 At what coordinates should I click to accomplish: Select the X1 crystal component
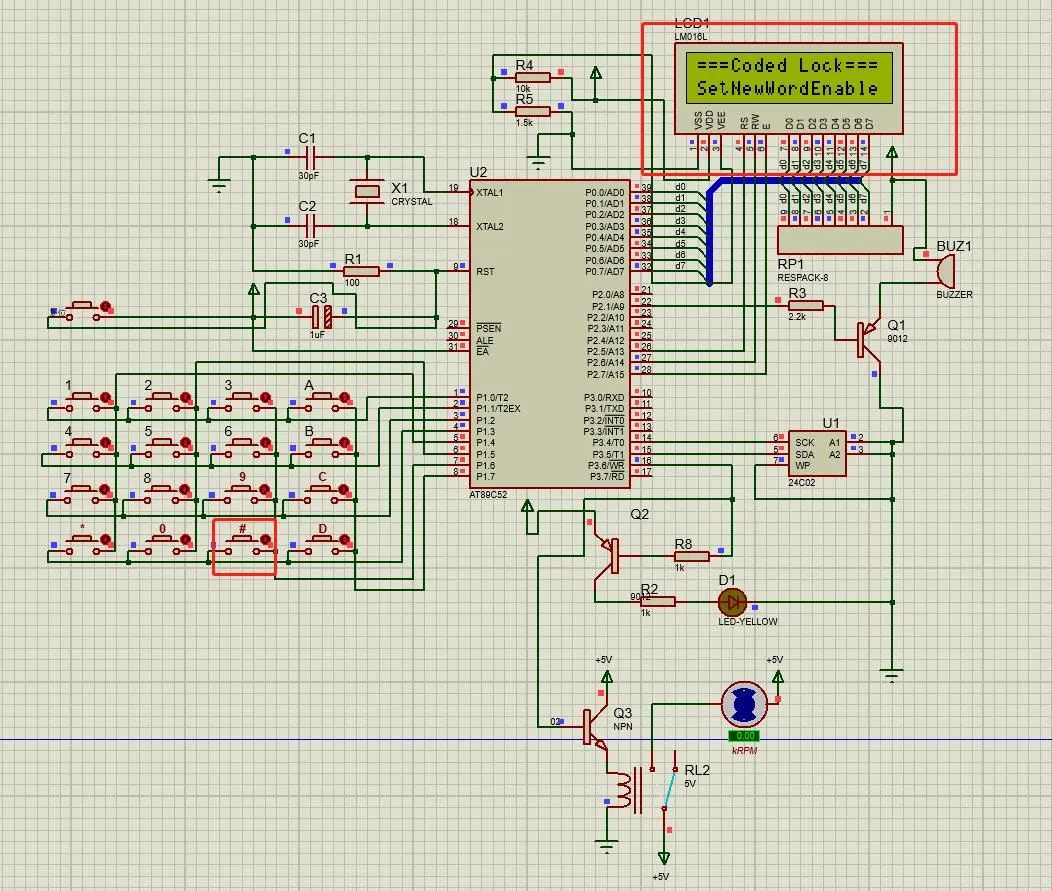point(368,190)
